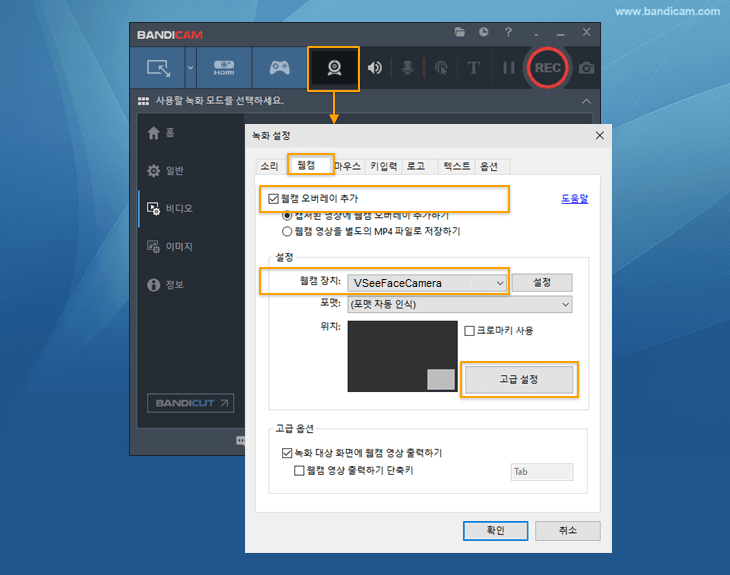The height and width of the screenshot is (575, 730).
Task: Open 일반 settings in sidebar
Action: pos(165,171)
